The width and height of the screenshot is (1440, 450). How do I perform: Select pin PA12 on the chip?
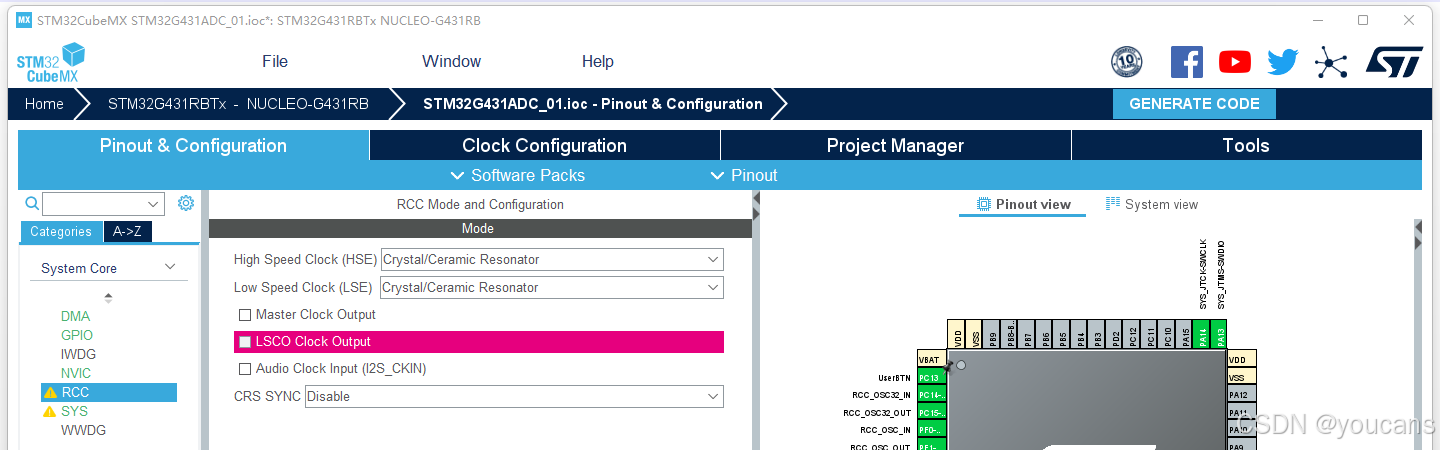pos(1242,395)
